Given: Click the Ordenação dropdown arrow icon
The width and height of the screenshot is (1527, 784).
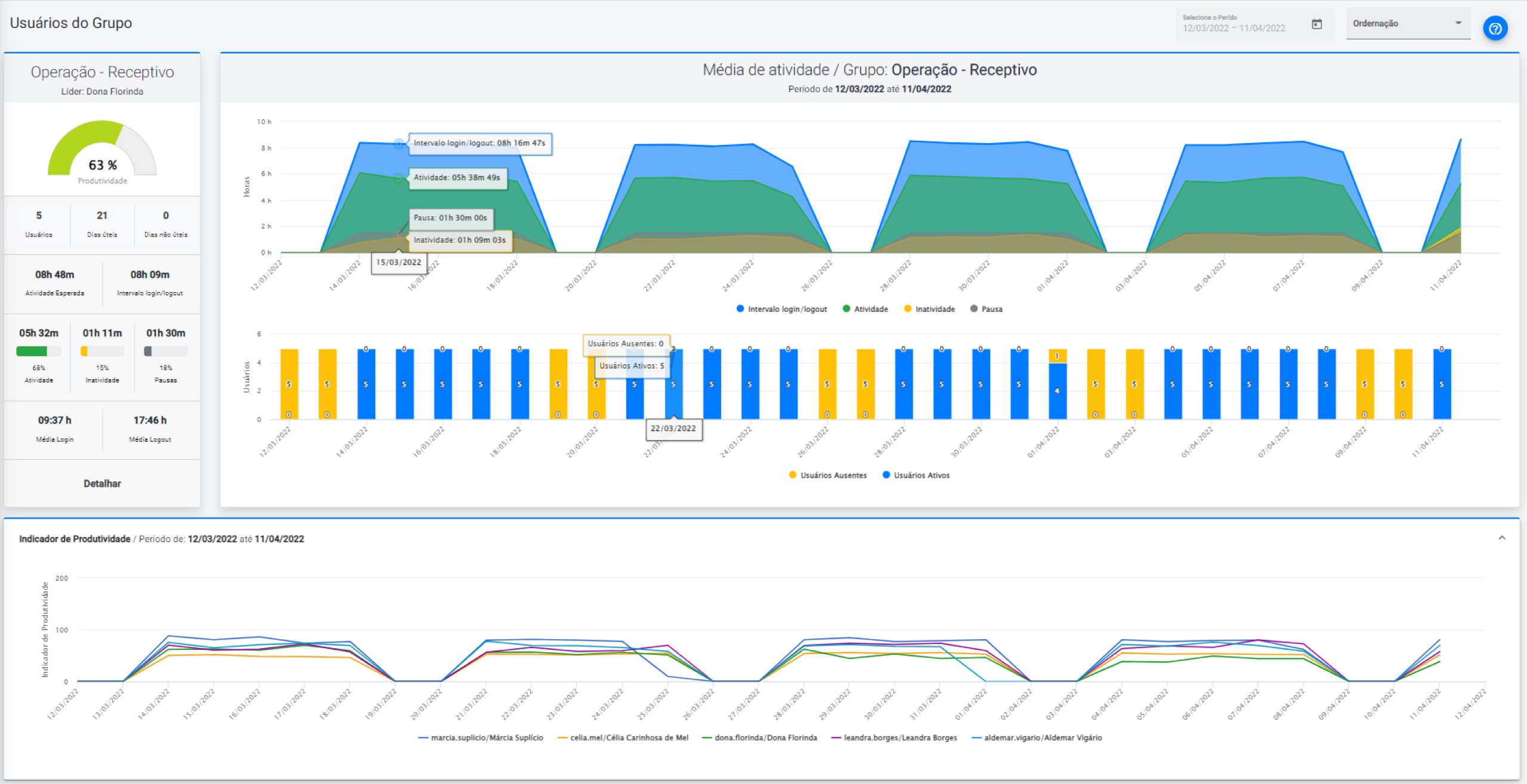Looking at the screenshot, I should coord(1458,23).
